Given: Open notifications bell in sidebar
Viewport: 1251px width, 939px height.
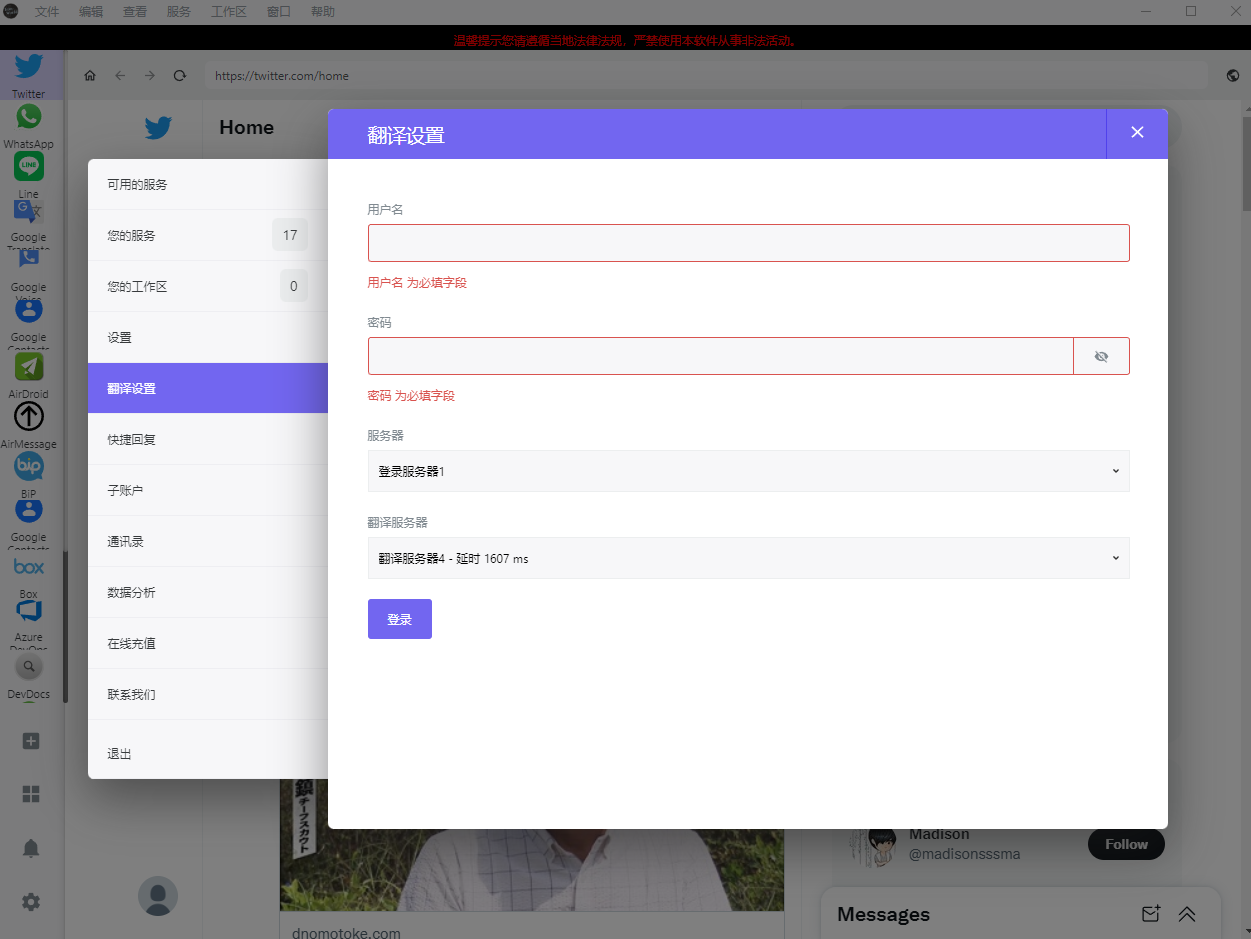Looking at the screenshot, I should [31, 848].
